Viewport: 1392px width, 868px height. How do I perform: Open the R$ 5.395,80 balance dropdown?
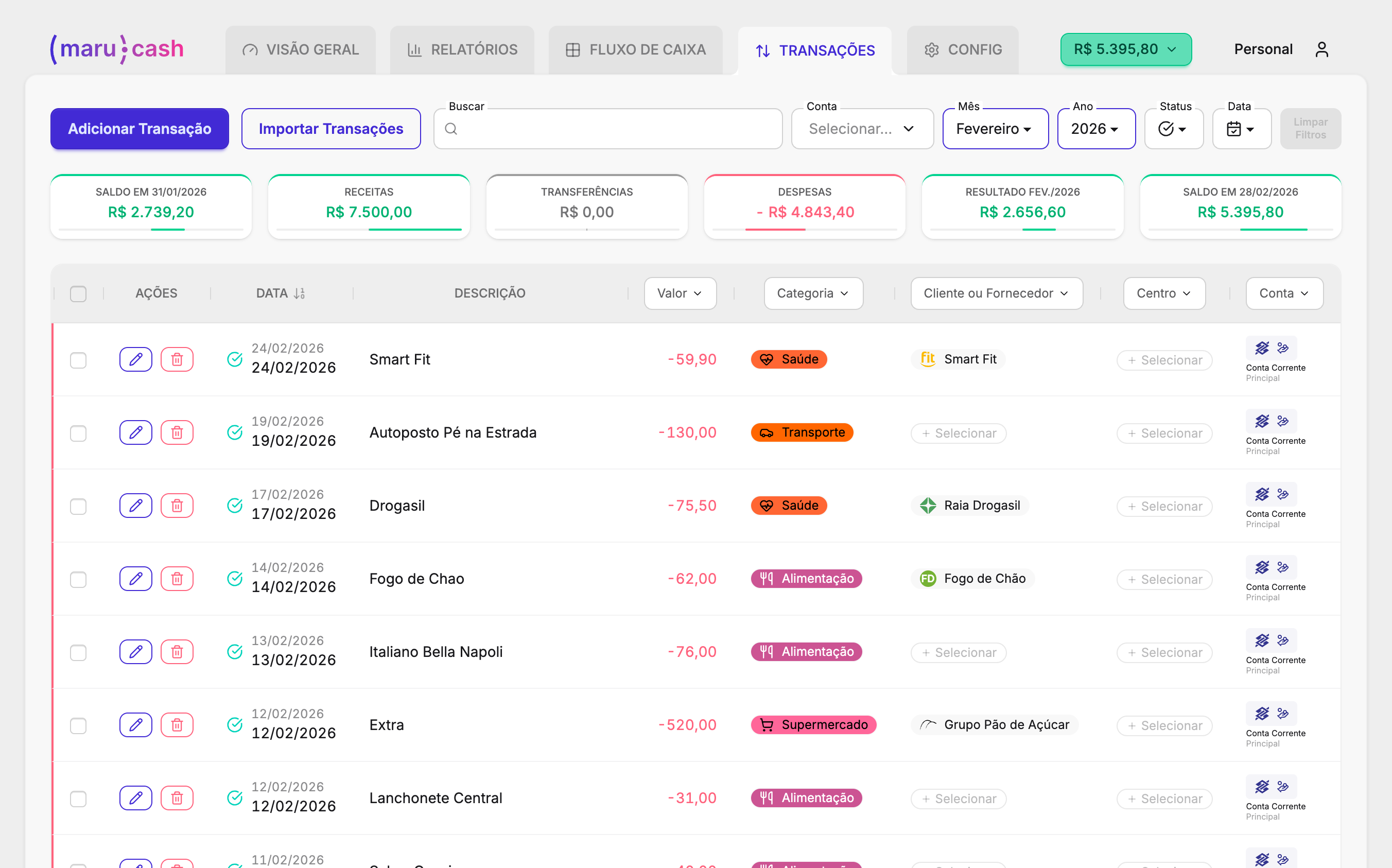1125,49
